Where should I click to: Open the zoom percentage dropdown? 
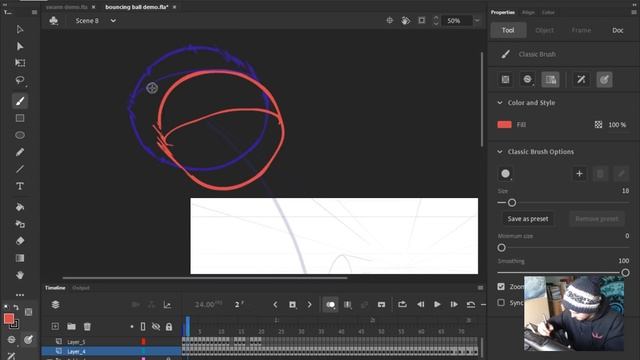point(477,20)
